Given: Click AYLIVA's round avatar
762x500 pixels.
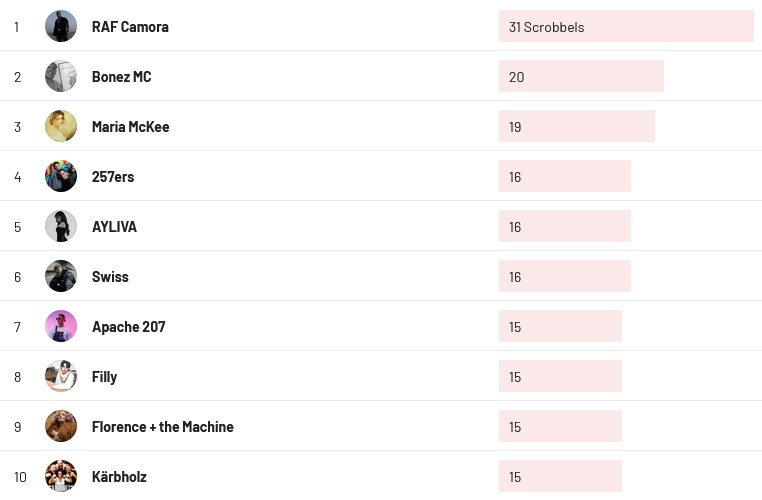Looking at the screenshot, I should coord(61,226).
